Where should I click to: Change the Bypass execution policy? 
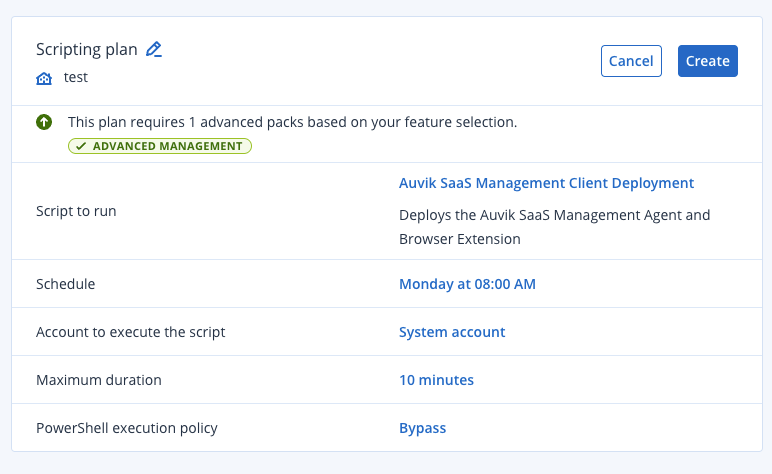[422, 428]
